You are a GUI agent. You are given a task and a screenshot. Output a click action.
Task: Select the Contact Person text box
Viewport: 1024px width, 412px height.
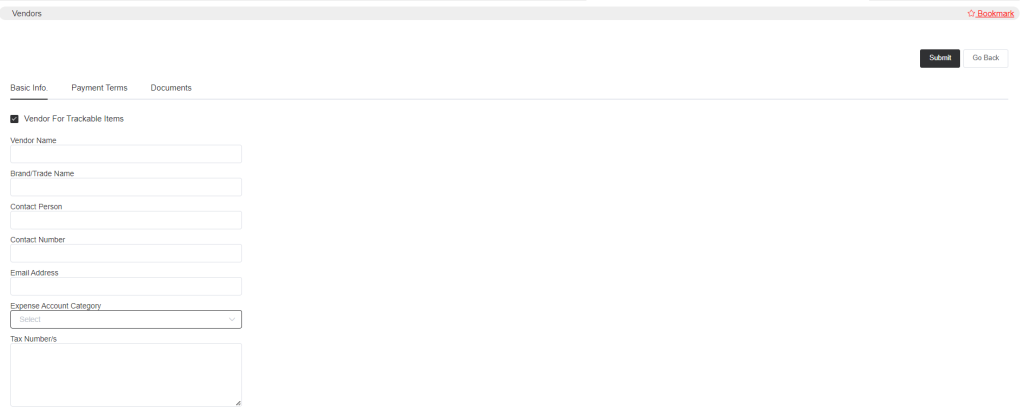click(126, 220)
